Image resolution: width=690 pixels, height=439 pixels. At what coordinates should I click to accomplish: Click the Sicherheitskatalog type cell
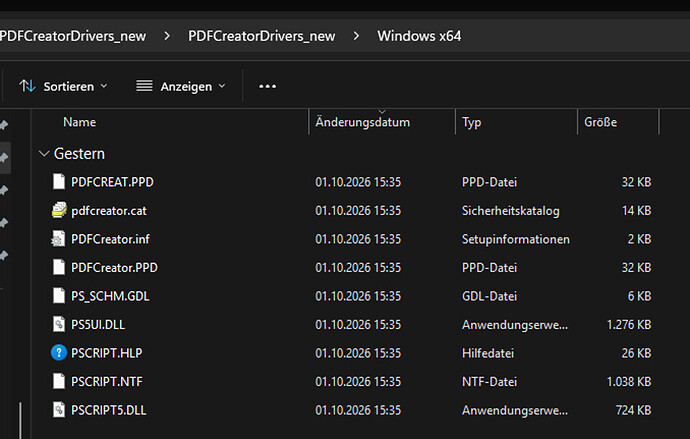tap(511, 211)
